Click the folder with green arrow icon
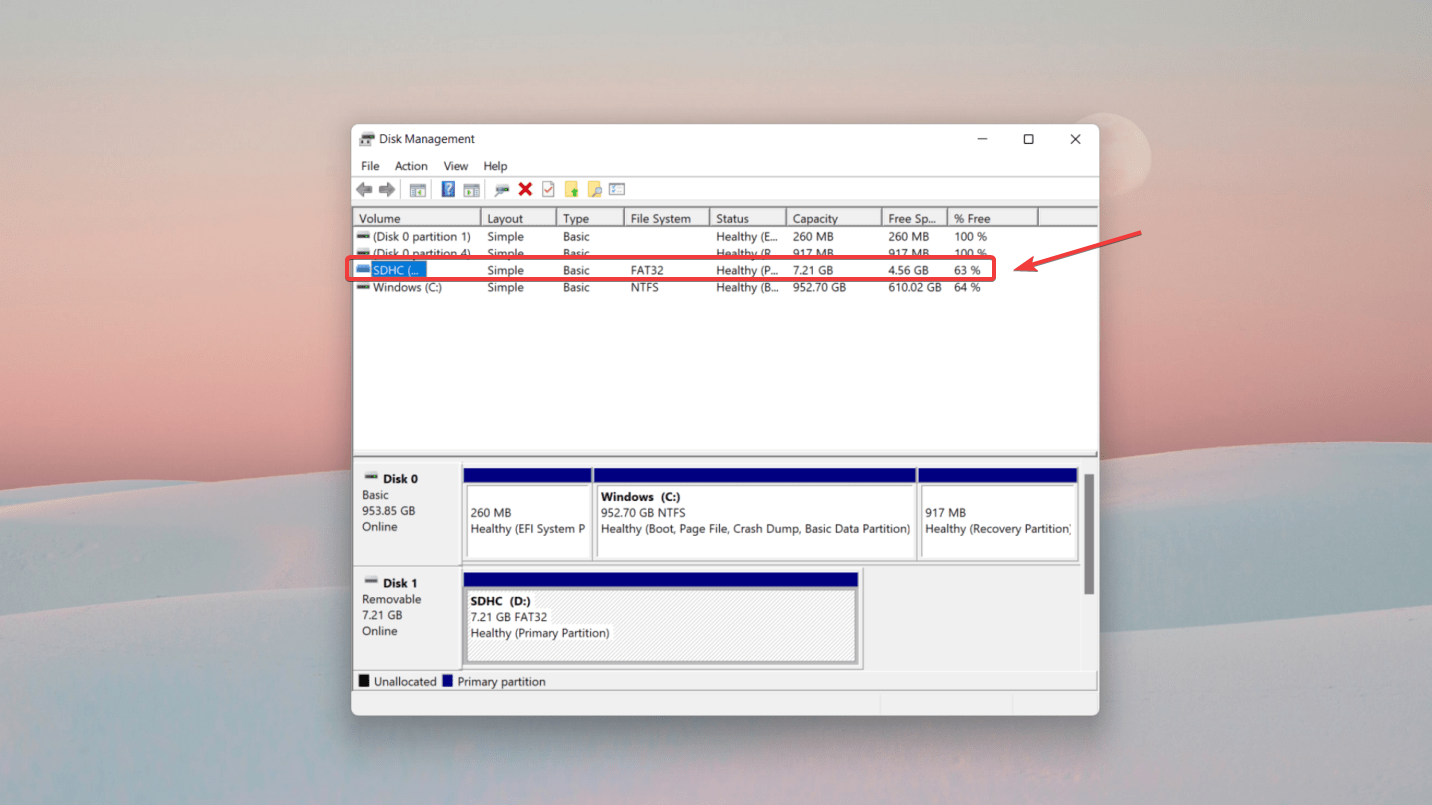 tap(572, 190)
